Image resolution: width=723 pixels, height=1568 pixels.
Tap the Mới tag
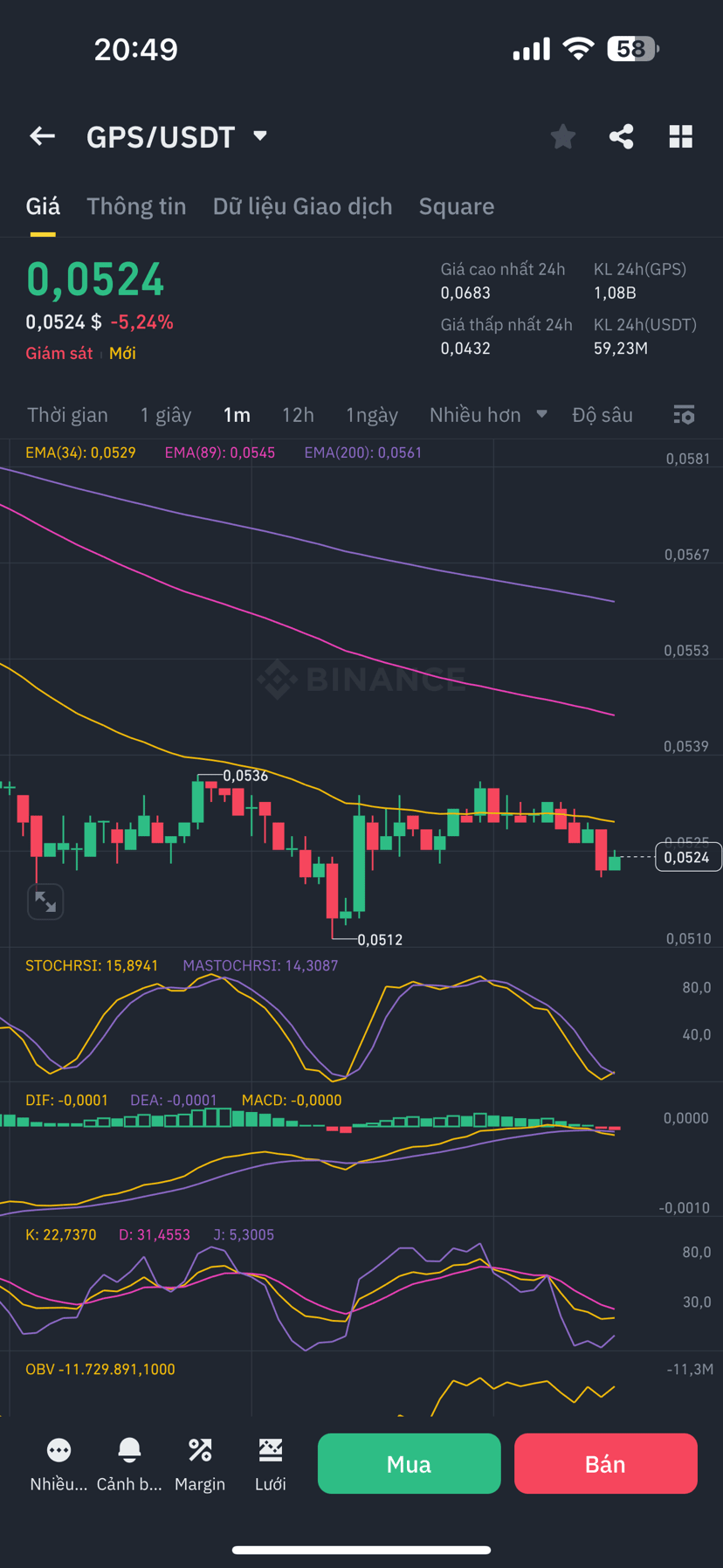[x=122, y=354]
